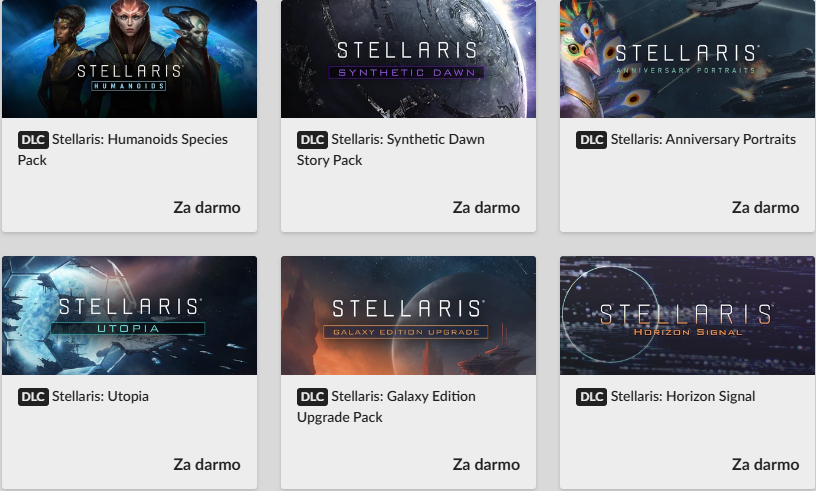Screen dimensions: 816x491
Task: Open the Stellaris: Anniversary Portraits title
Action: [703, 140]
